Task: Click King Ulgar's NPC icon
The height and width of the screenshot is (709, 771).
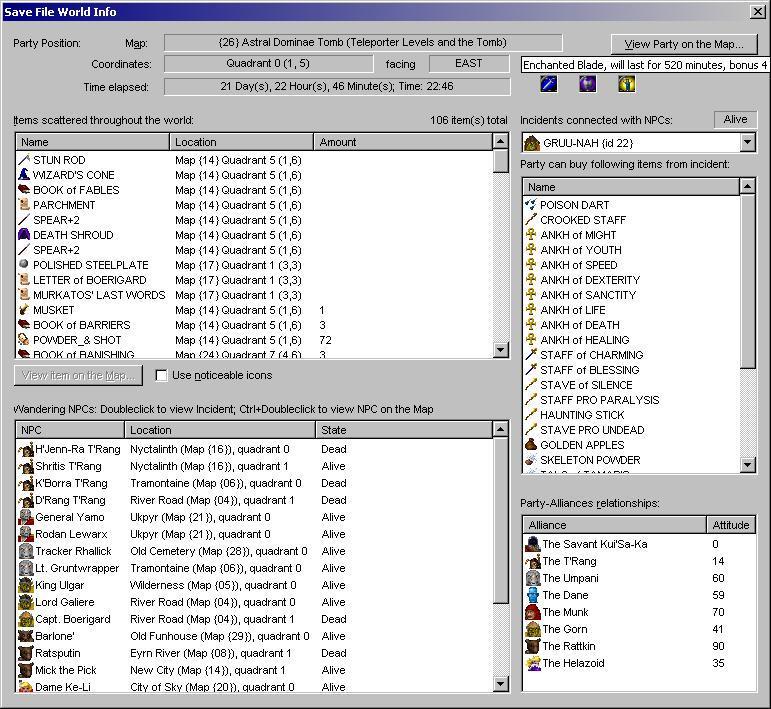Action: (26, 586)
